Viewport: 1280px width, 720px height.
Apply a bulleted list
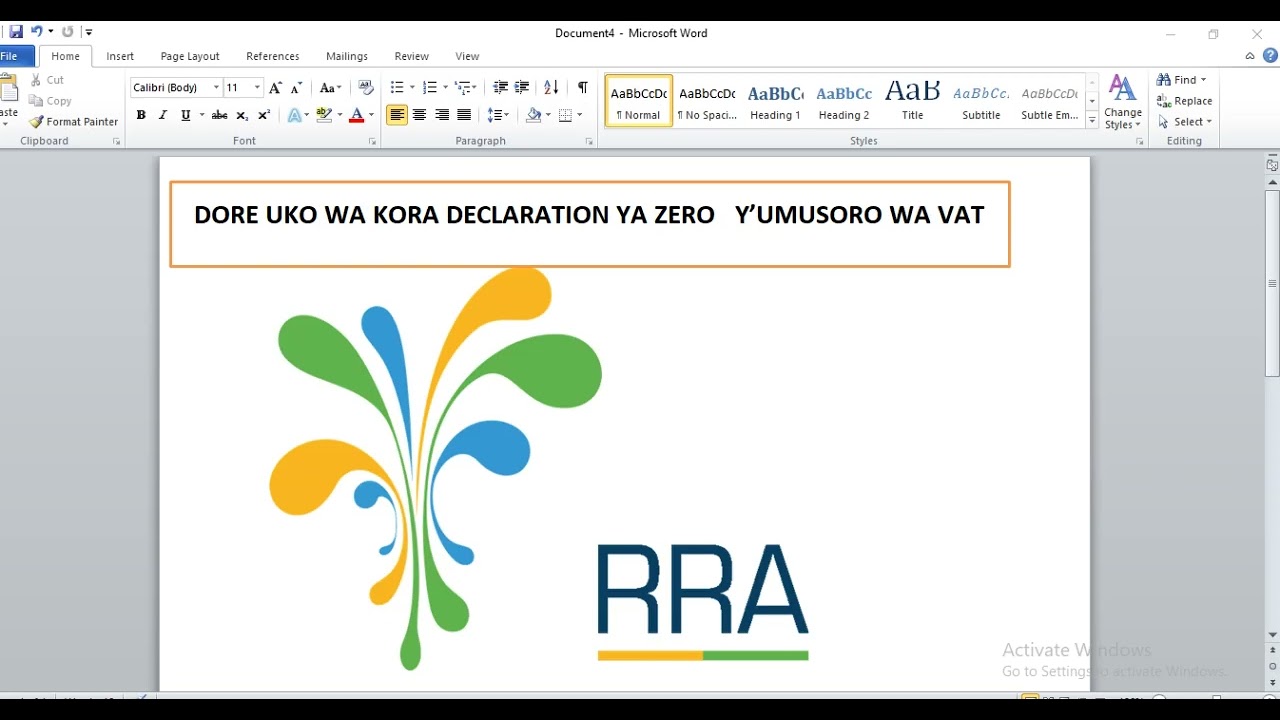click(x=397, y=88)
